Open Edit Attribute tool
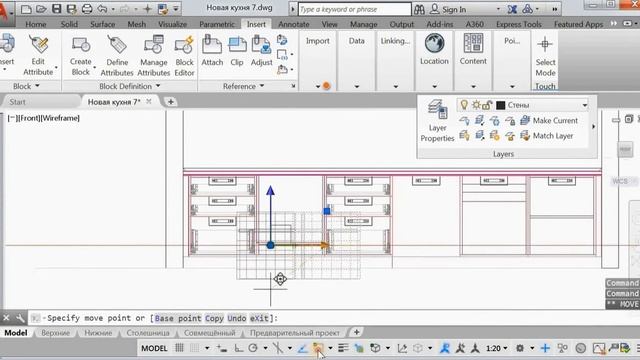Screen dimensions: 640x360 point(38,55)
